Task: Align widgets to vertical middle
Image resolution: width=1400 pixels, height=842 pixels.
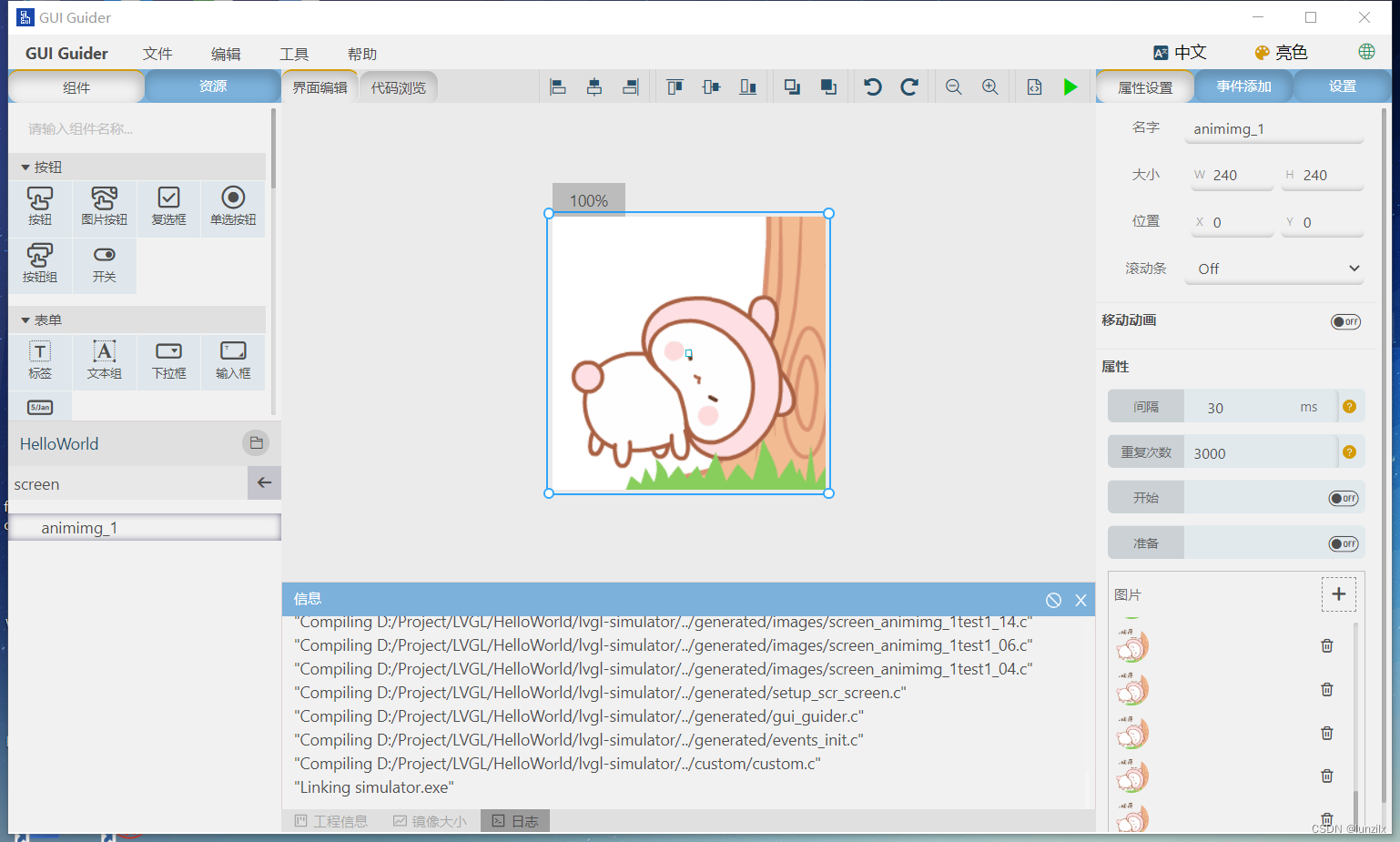Action: pos(711,87)
